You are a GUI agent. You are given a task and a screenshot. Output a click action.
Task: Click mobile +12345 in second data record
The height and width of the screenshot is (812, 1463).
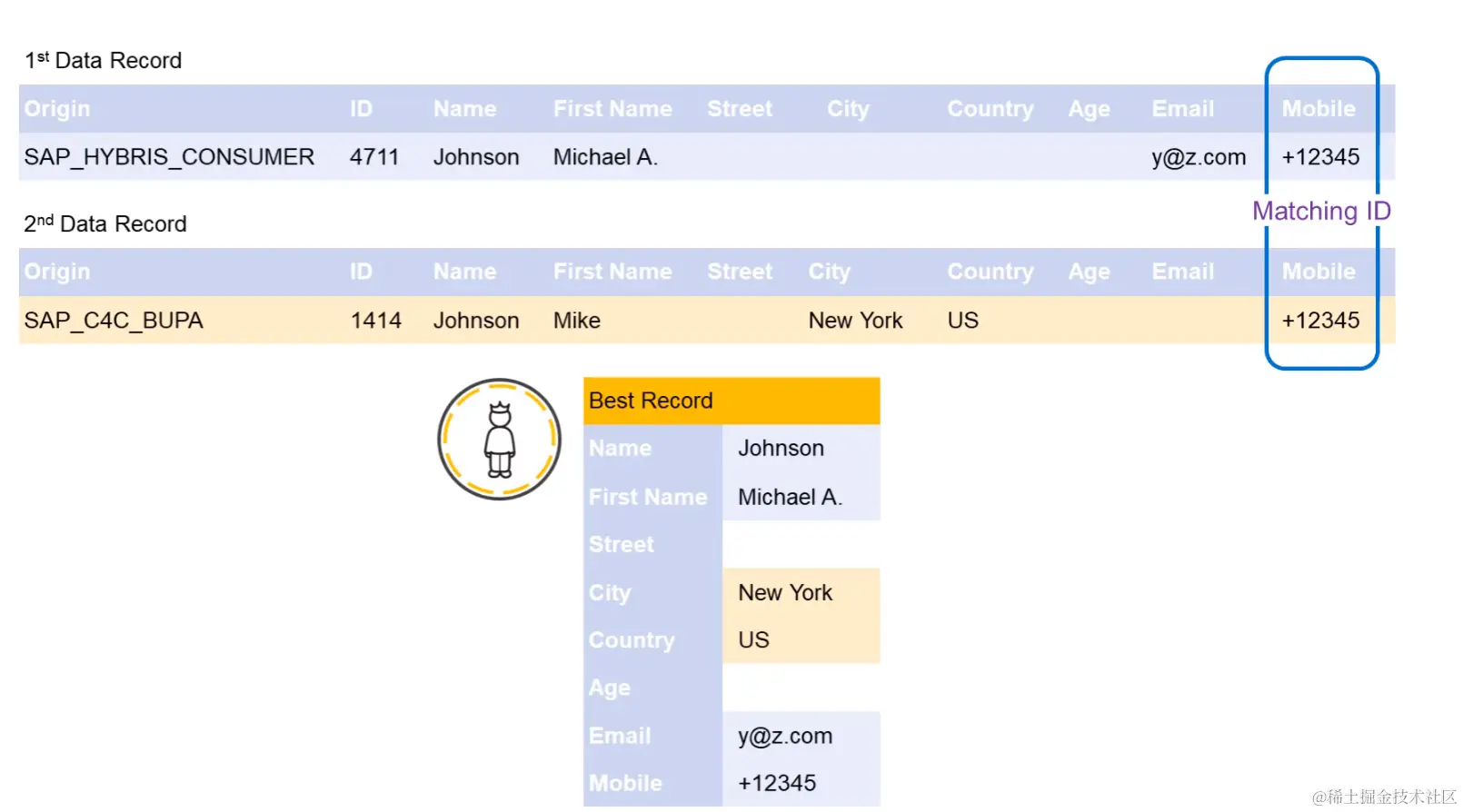point(1320,321)
